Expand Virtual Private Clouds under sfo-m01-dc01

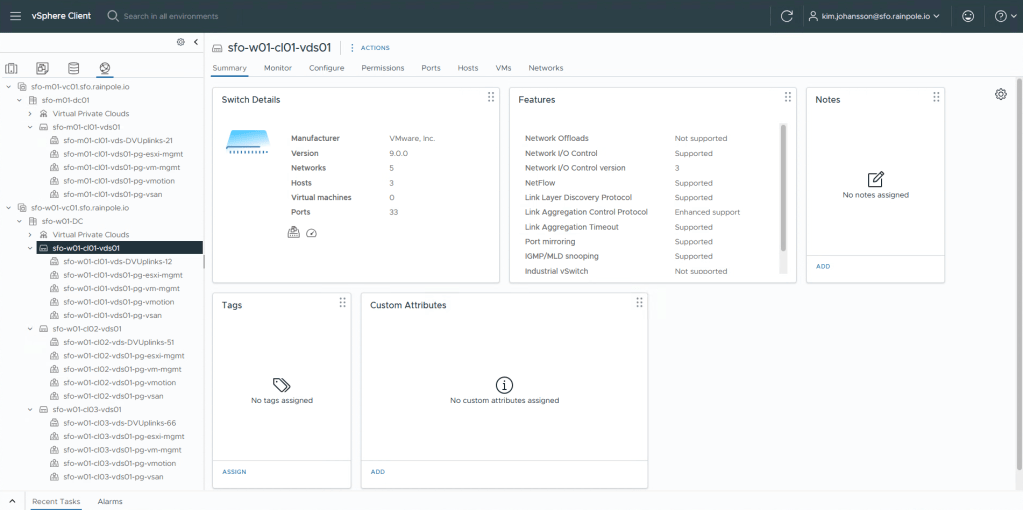tap(30, 114)
